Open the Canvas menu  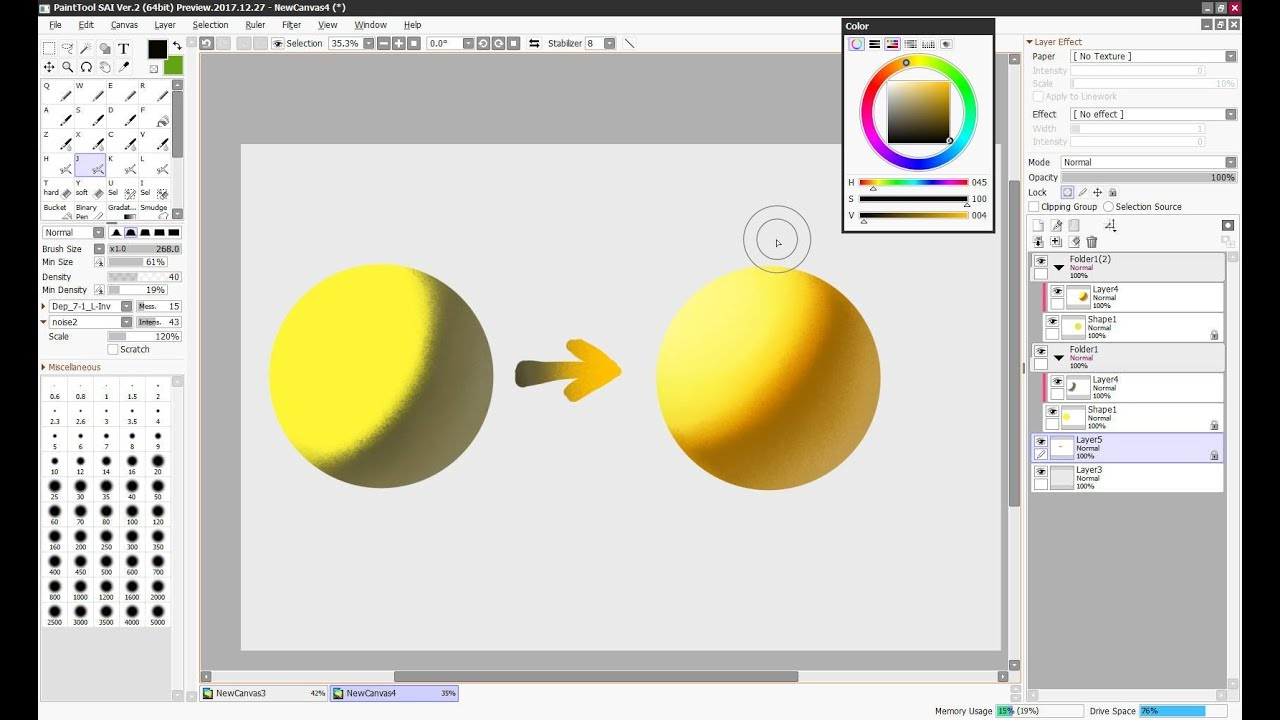pyautogui.click(x=124, y=25)
